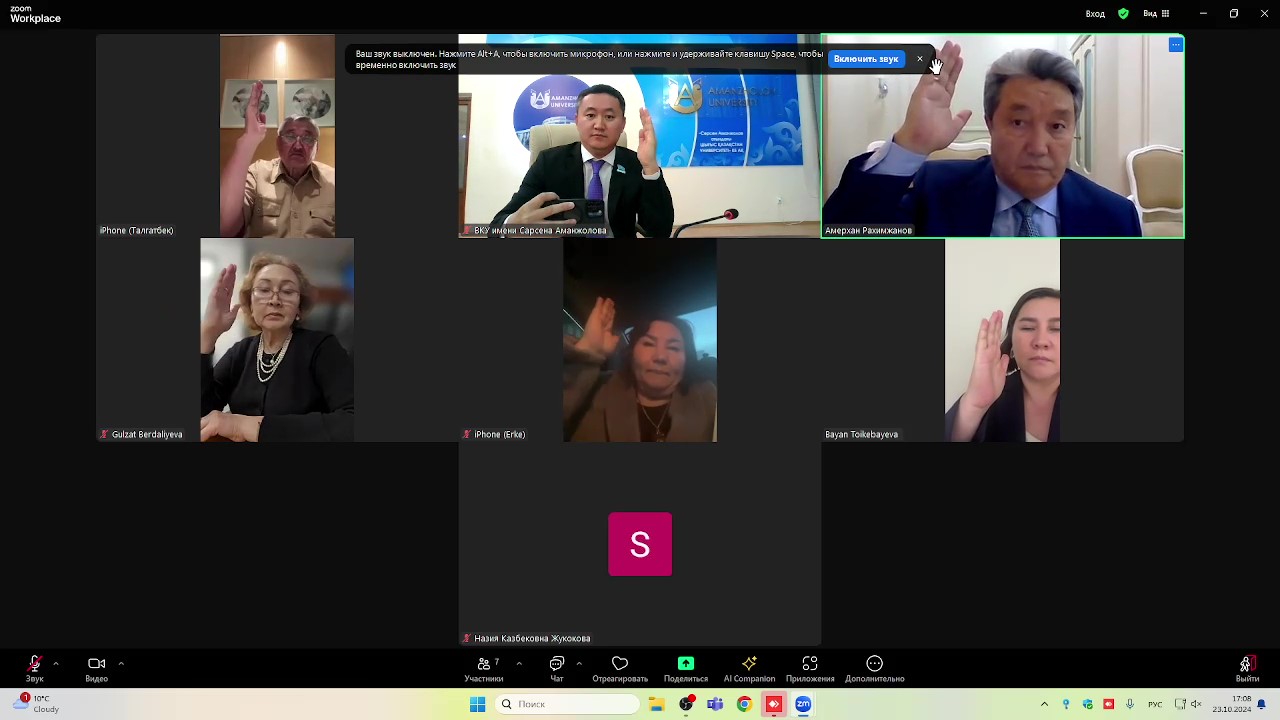Expand audio options arrow next to Звук
Image resolution: width=1280 pixels, height=720 pixels.
coord(56,663)
